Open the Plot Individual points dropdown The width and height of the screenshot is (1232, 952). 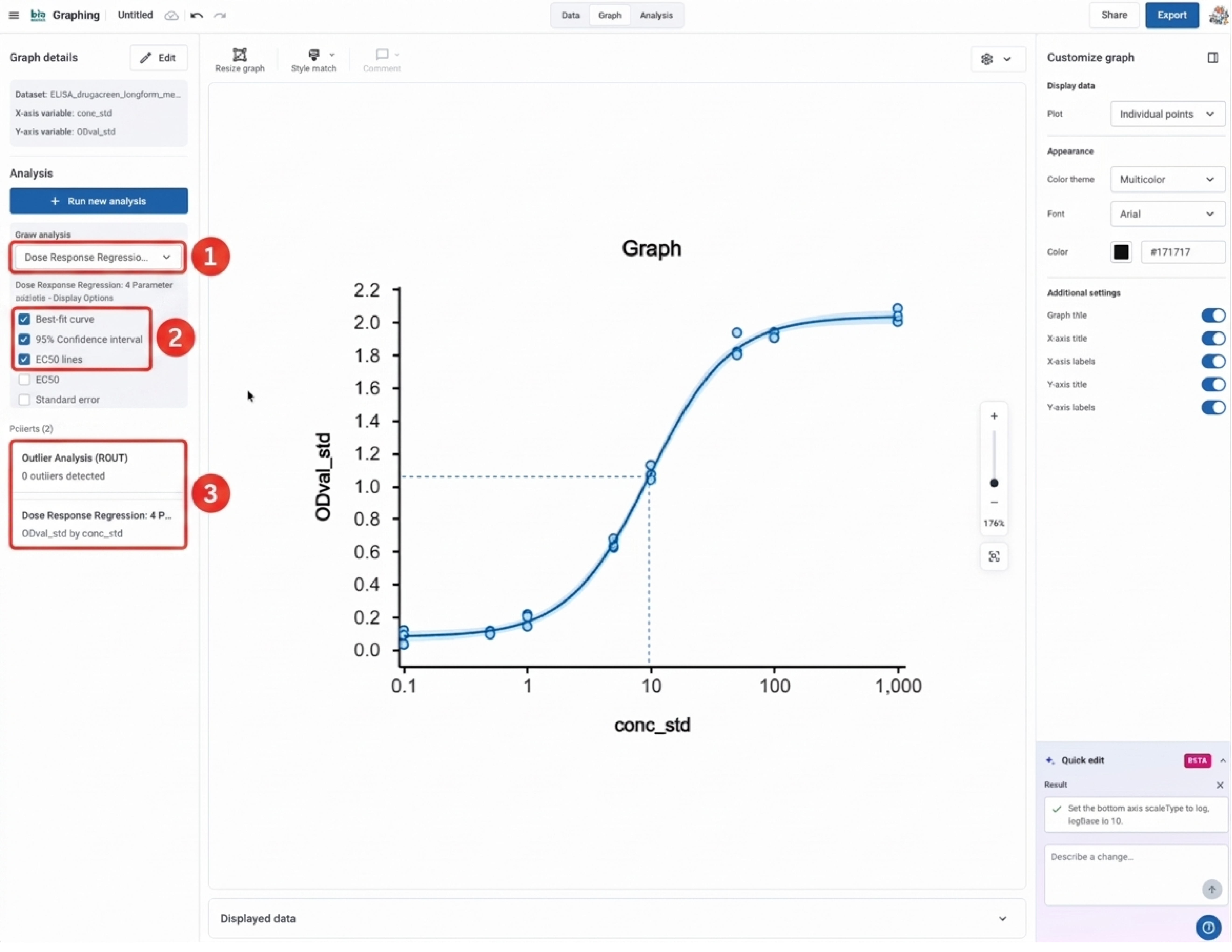[x=1168, y=114]
